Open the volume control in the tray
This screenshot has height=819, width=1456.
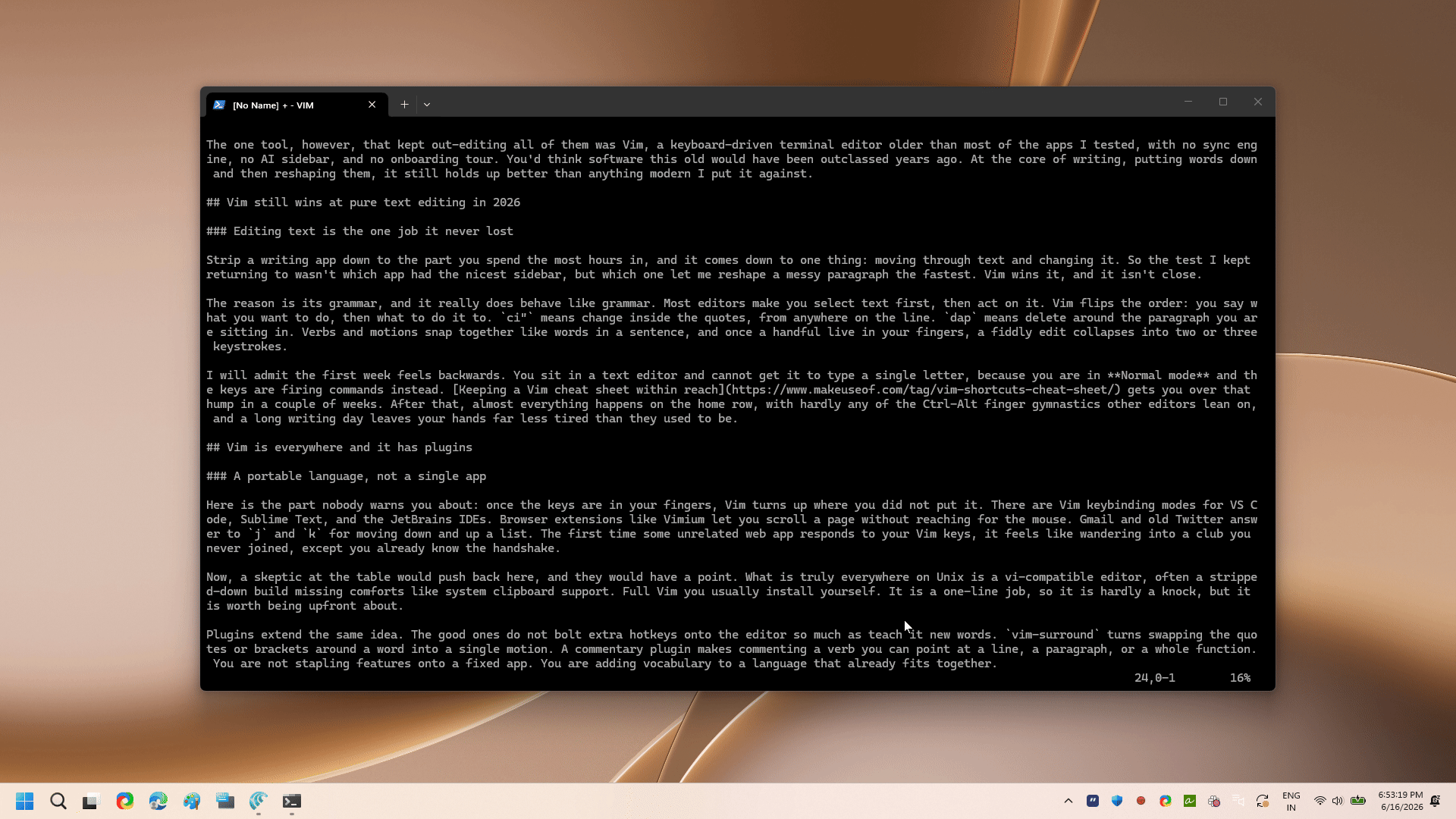(x=1338, y=801)
